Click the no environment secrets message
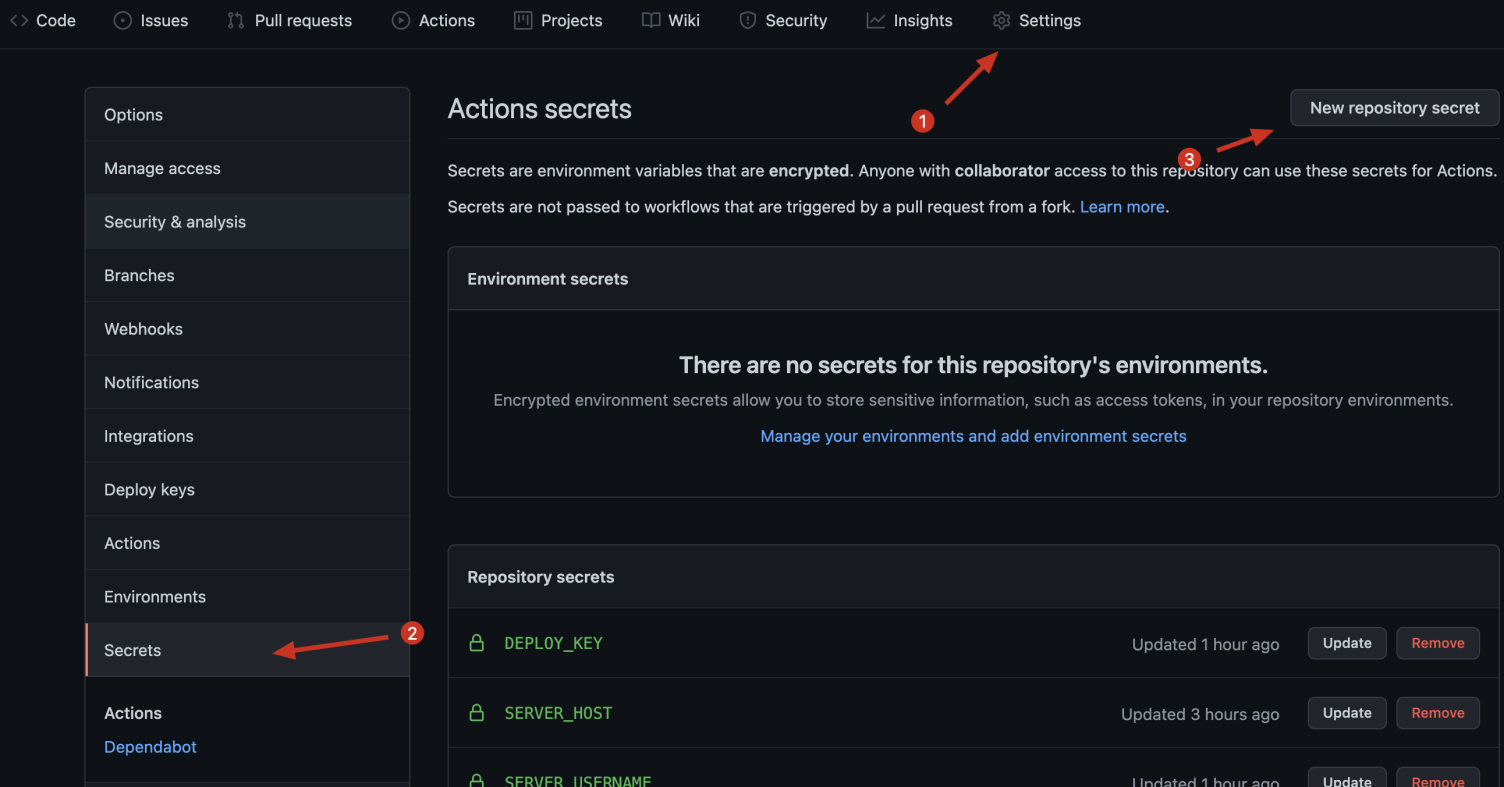 (973, 365)
